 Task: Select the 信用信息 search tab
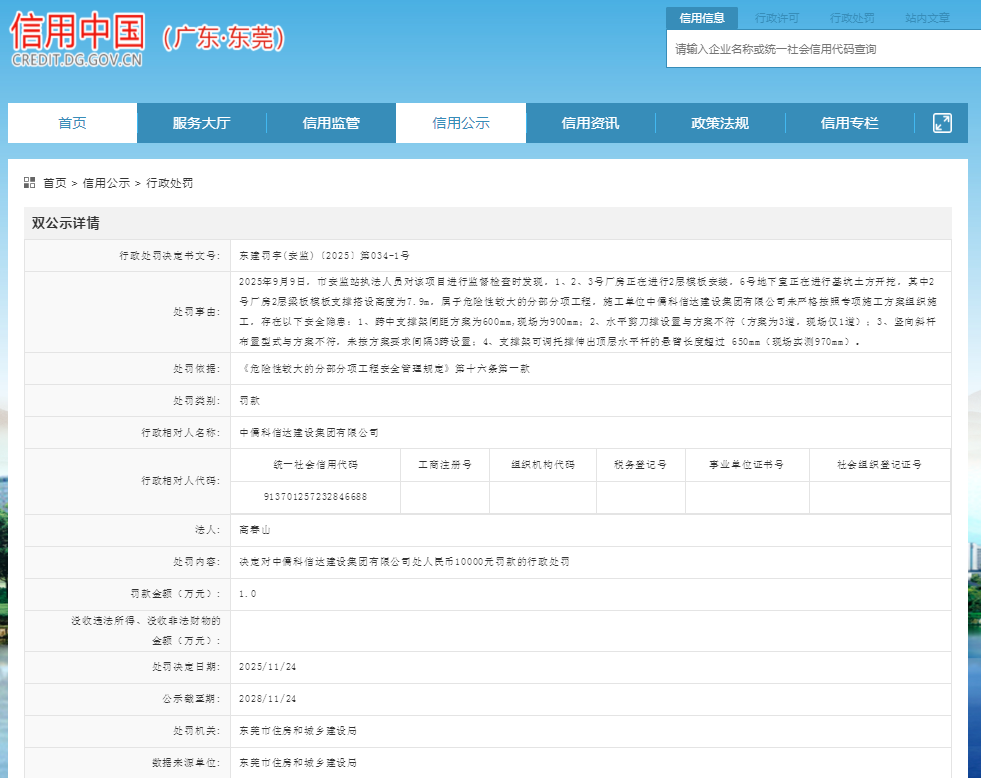point(701,18)
